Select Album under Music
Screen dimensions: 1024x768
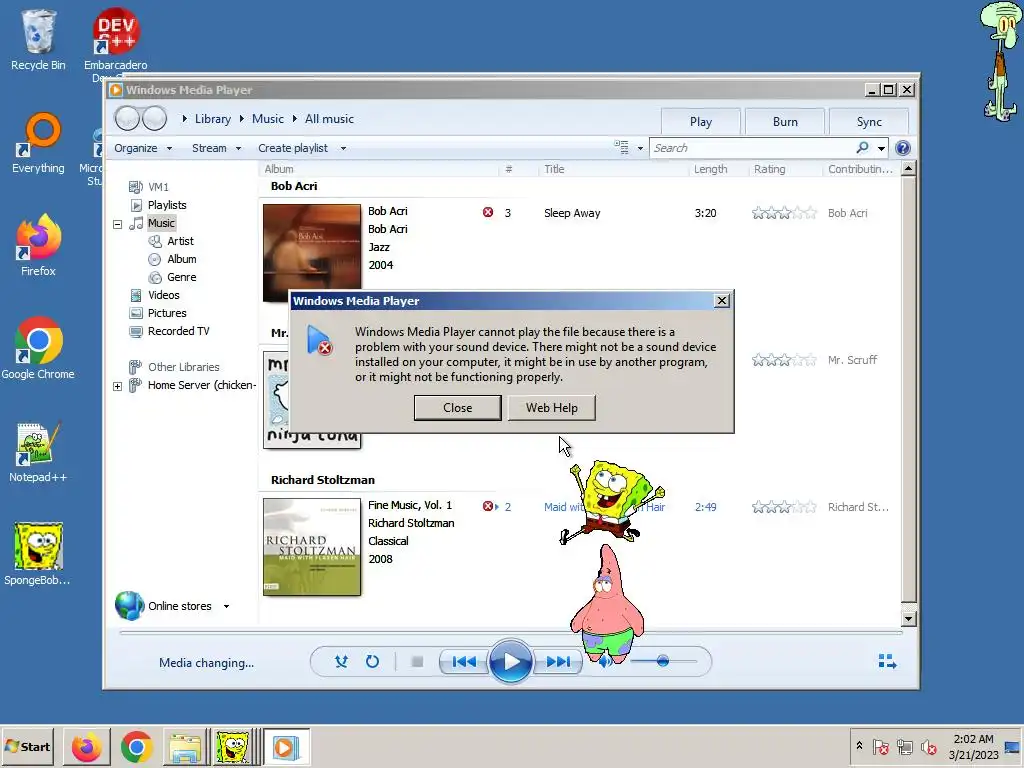[x=182, y=259]
